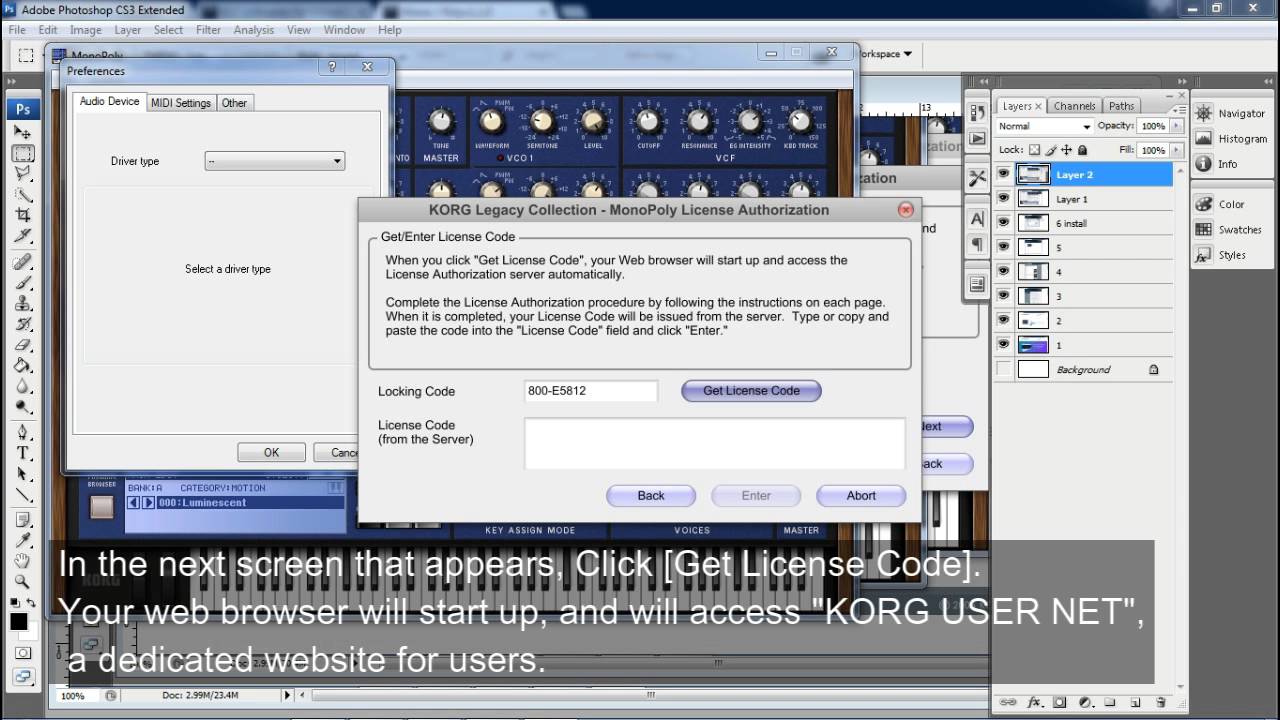Click the foreground color swatch
Viewport: 1280px width, 720px height.
coord(19,621)
